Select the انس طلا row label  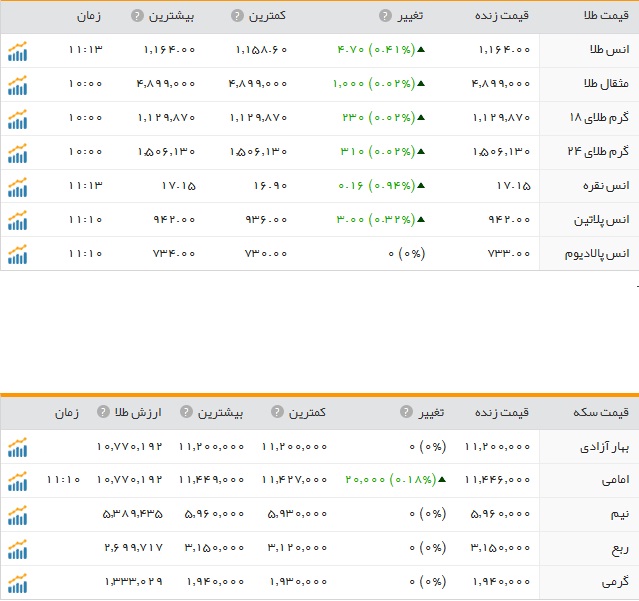(x=609, y=50)
